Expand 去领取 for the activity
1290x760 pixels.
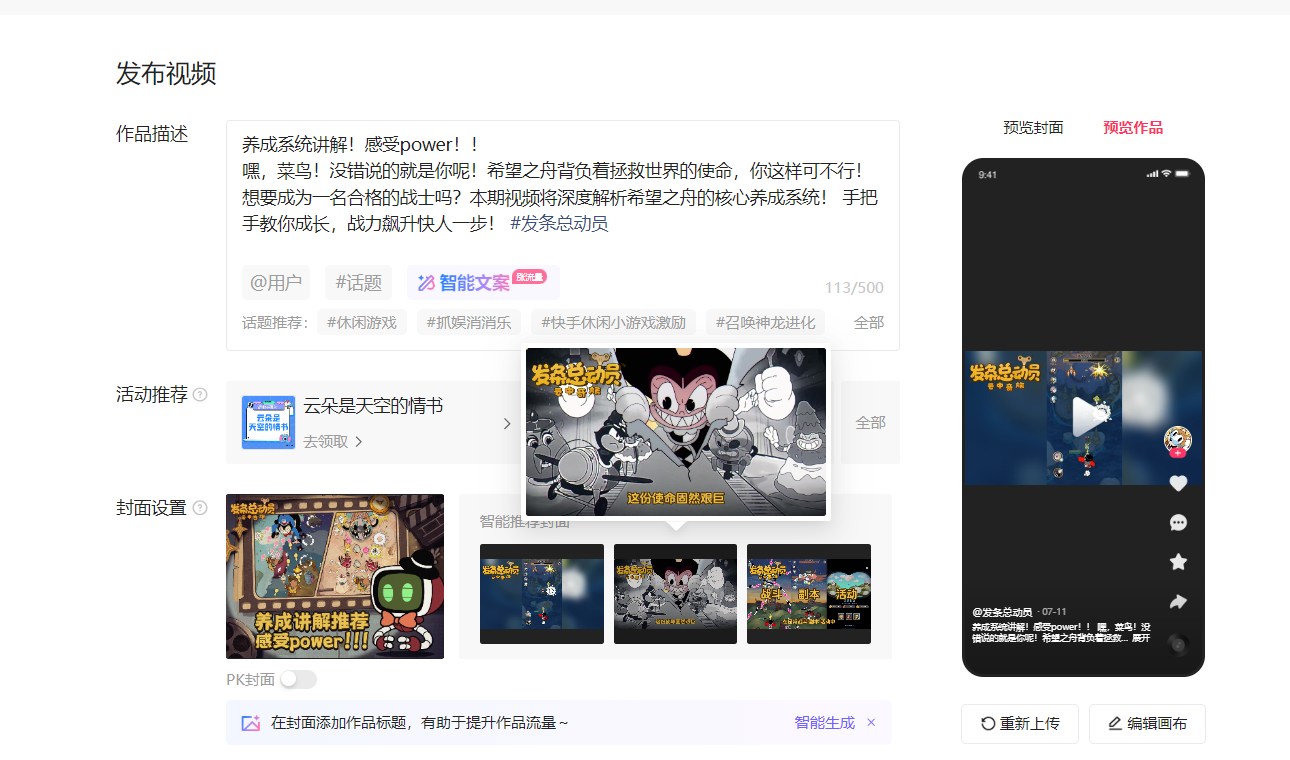click(333, 442)
